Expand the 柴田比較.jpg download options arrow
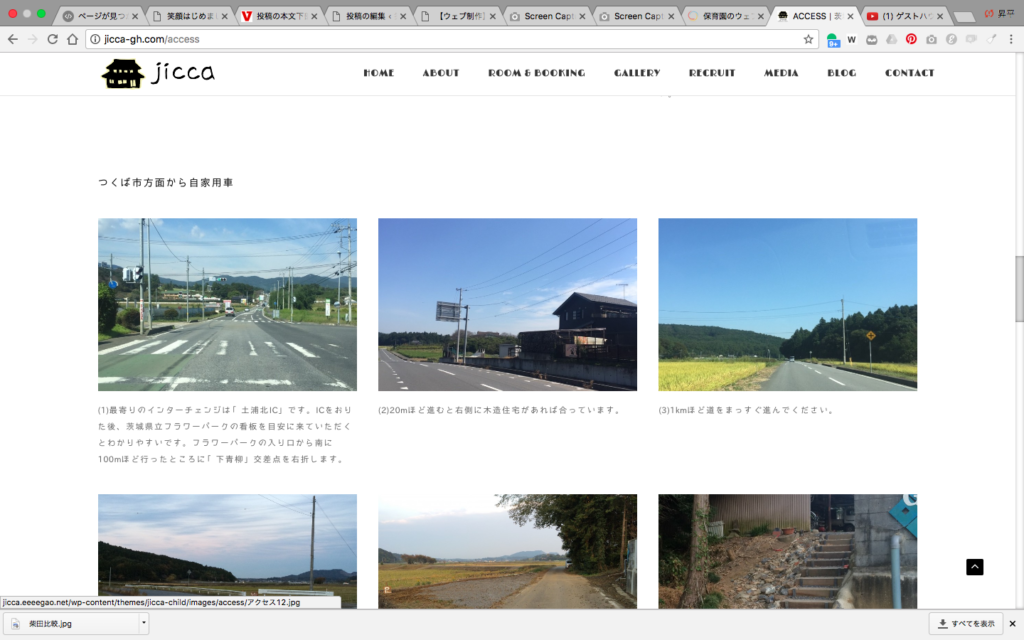The image size is (1024, 640). tap(144, 623)
